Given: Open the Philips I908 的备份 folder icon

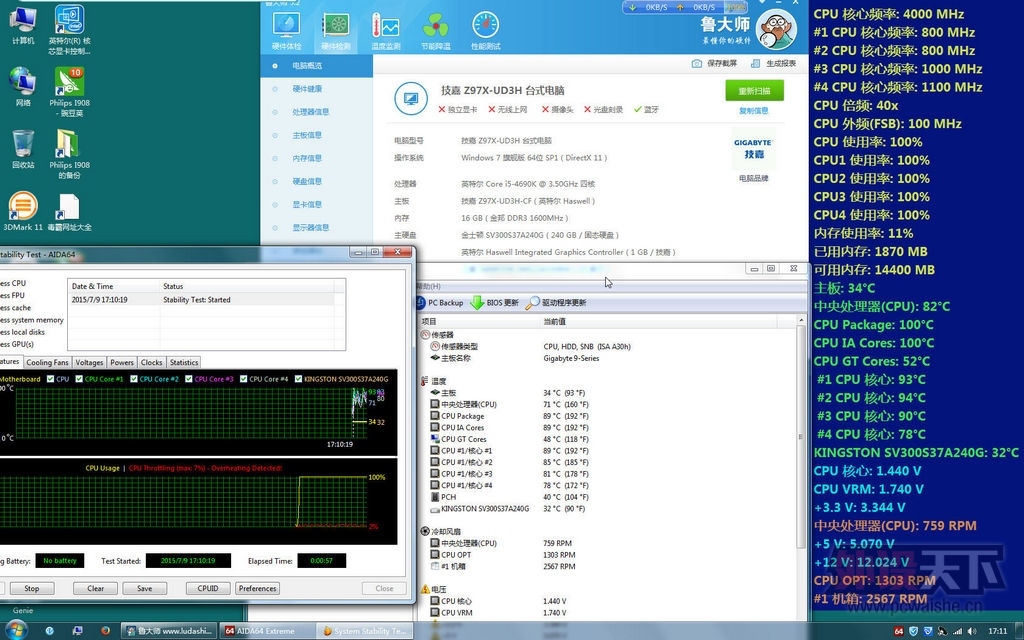Looking at the screenshot, I should [x=69, y=154].
